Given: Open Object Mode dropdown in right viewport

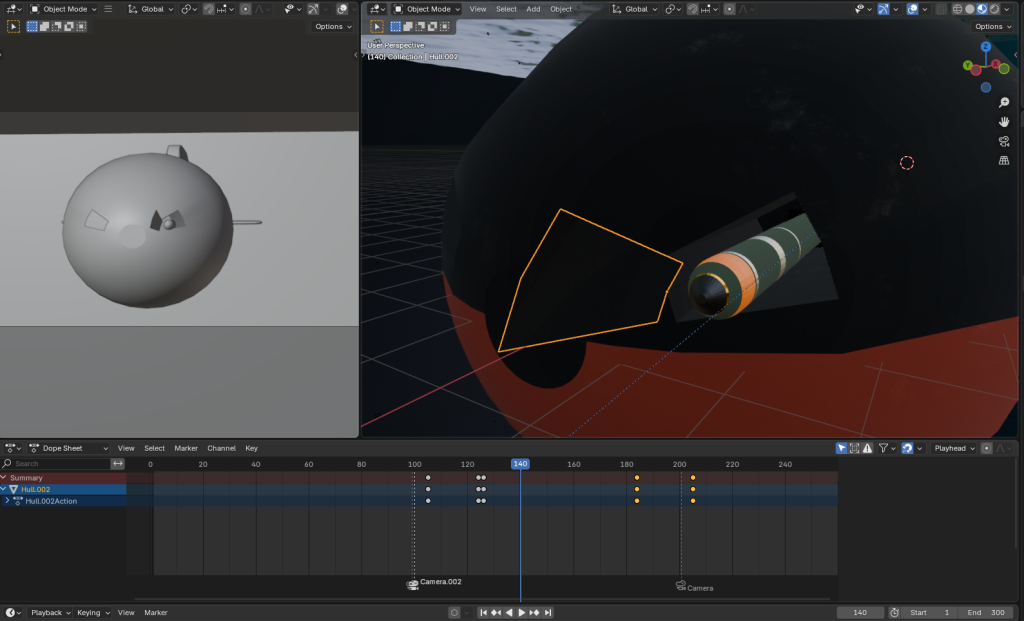Looking at the screenshot, I should coord(427,9).
